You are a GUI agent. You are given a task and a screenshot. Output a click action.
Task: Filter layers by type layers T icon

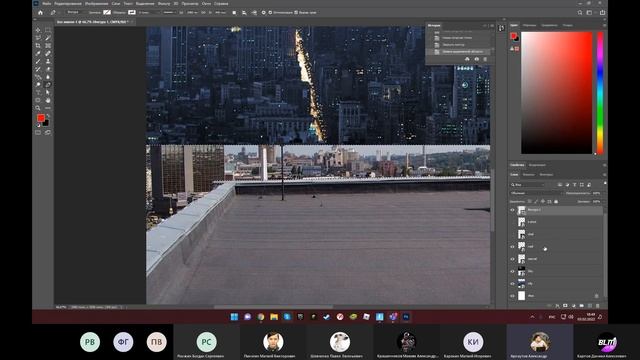574,185
